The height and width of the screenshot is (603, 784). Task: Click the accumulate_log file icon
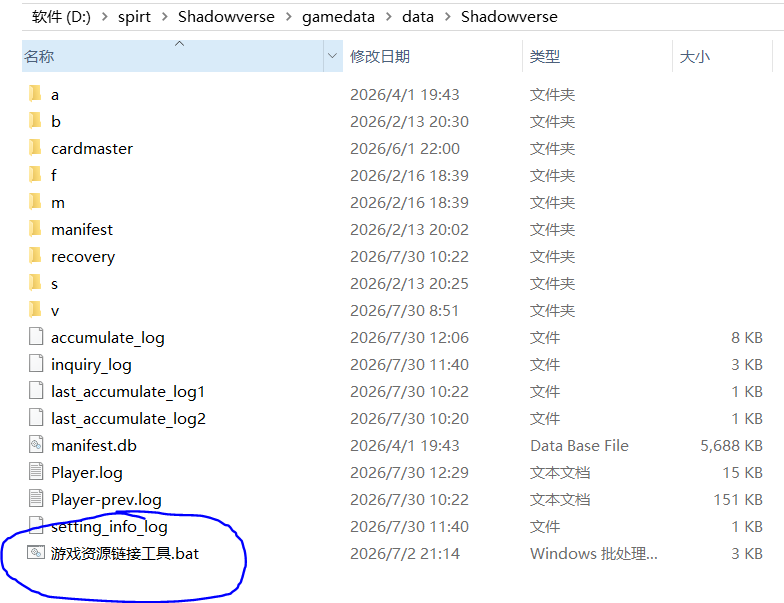(36, 336)
